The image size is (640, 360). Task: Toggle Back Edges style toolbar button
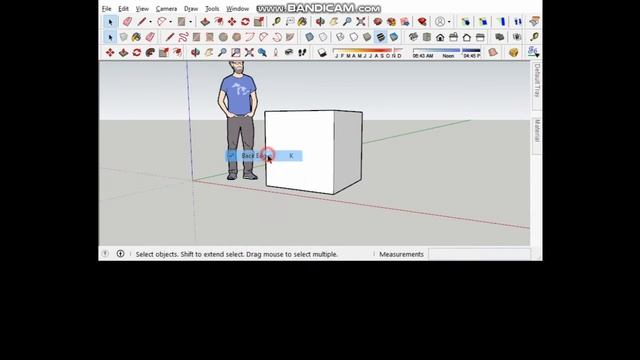[323, 37]
